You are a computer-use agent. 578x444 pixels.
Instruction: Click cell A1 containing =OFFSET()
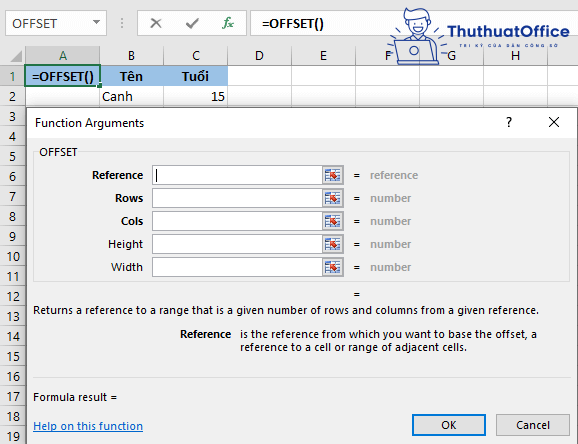click(x=63, y=76)
